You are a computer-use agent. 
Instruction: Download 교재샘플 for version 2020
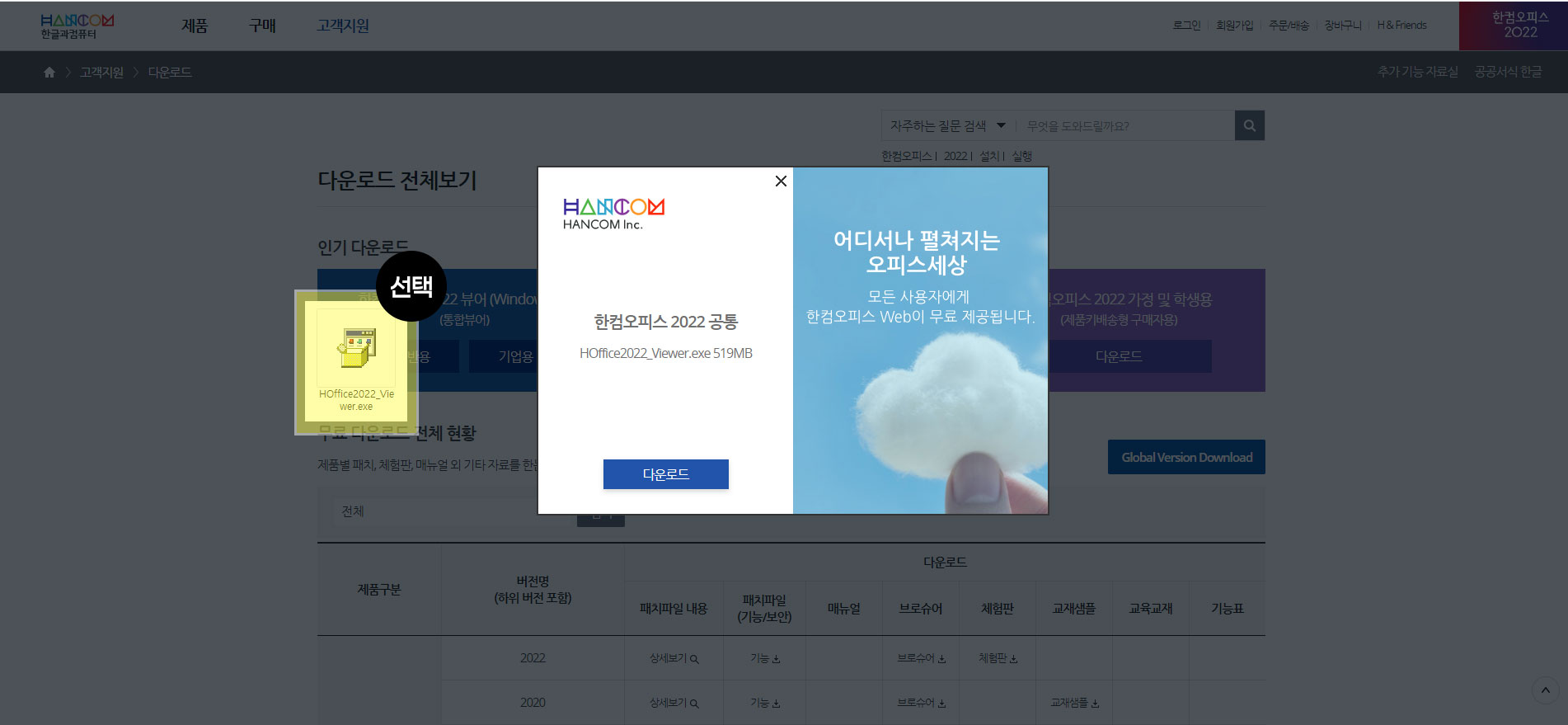click(1074, 703)
